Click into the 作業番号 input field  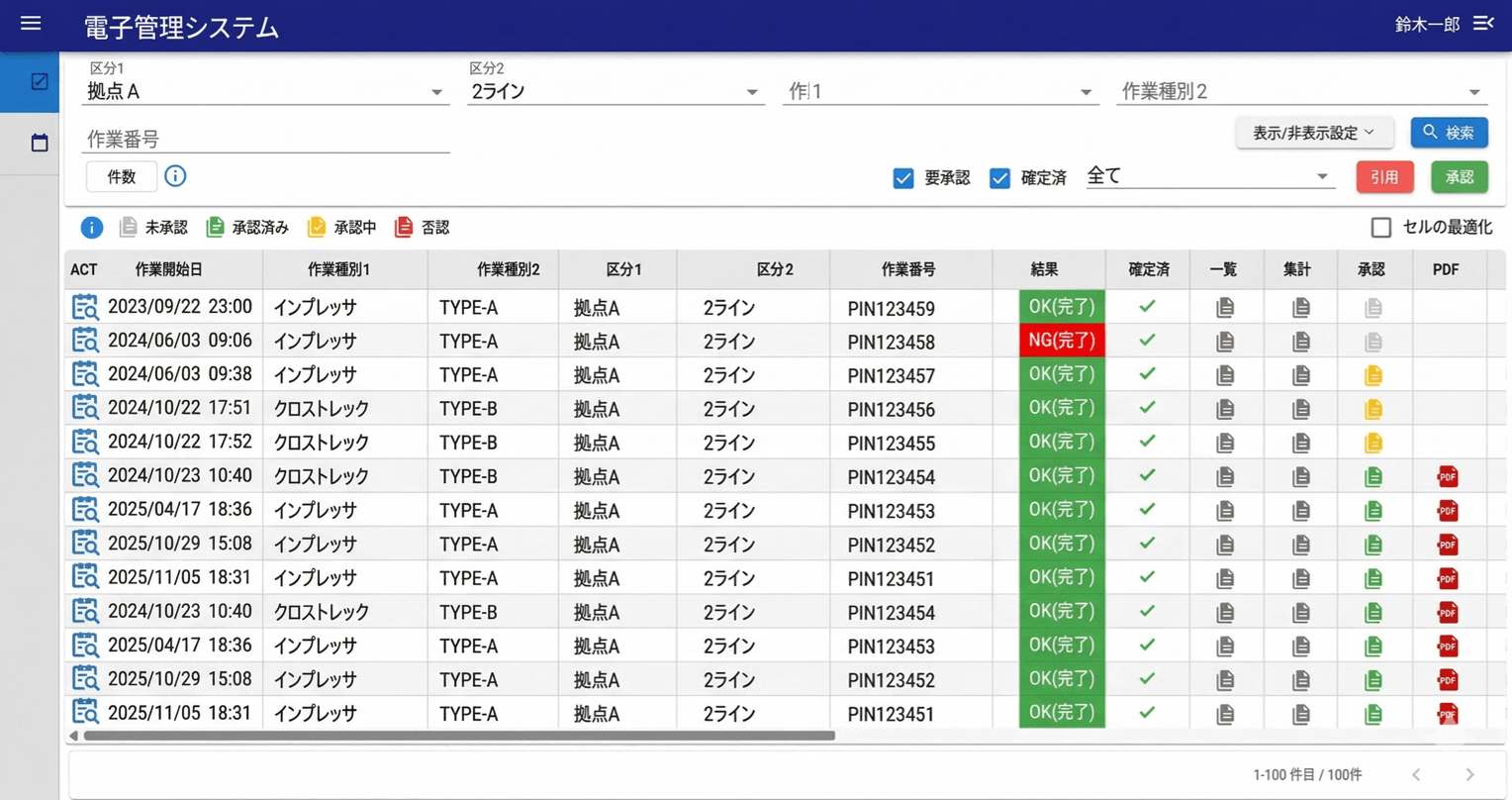coord(265,139)
